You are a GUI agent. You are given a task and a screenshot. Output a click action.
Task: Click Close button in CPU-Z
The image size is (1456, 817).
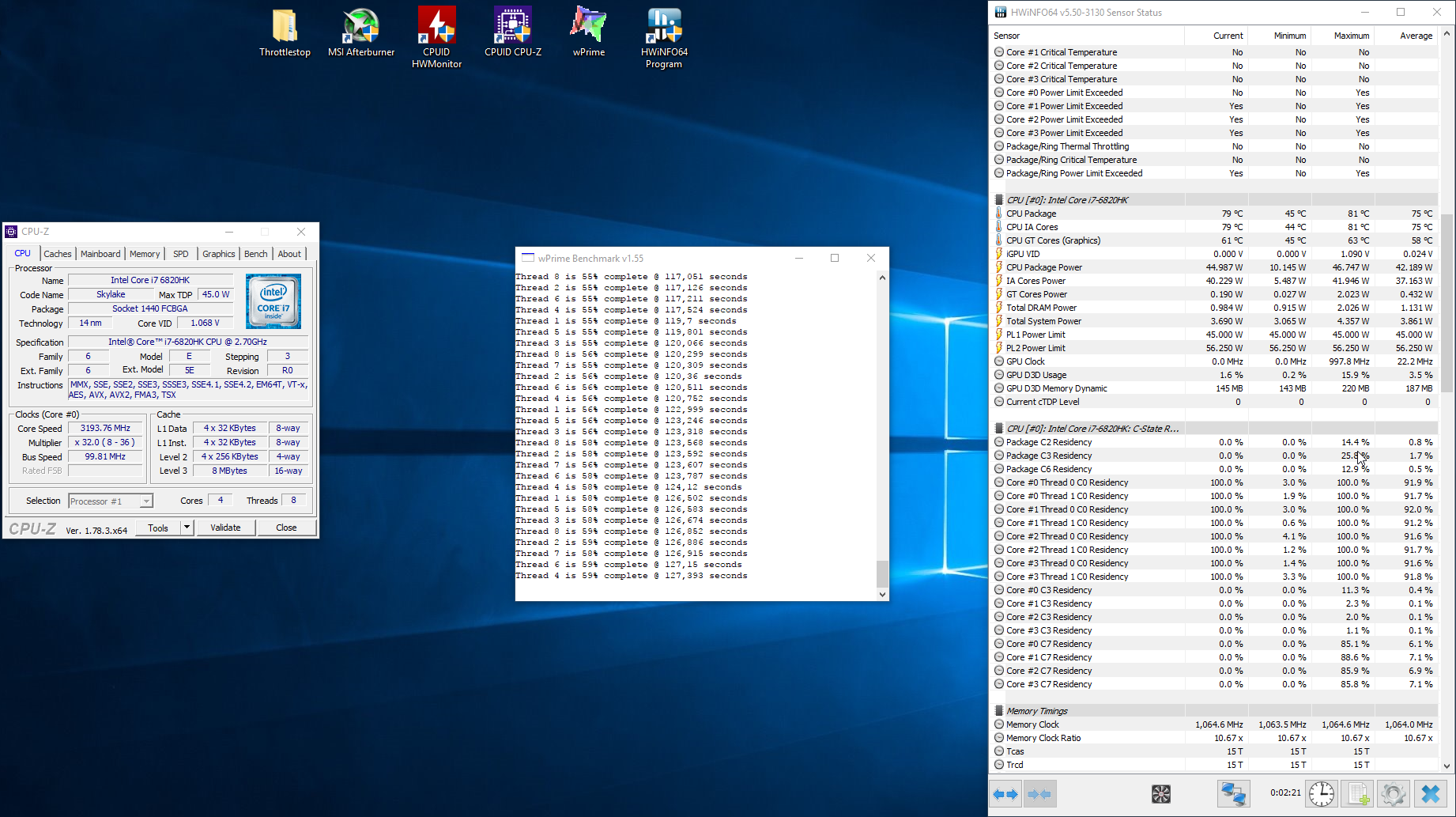[286, 528]
